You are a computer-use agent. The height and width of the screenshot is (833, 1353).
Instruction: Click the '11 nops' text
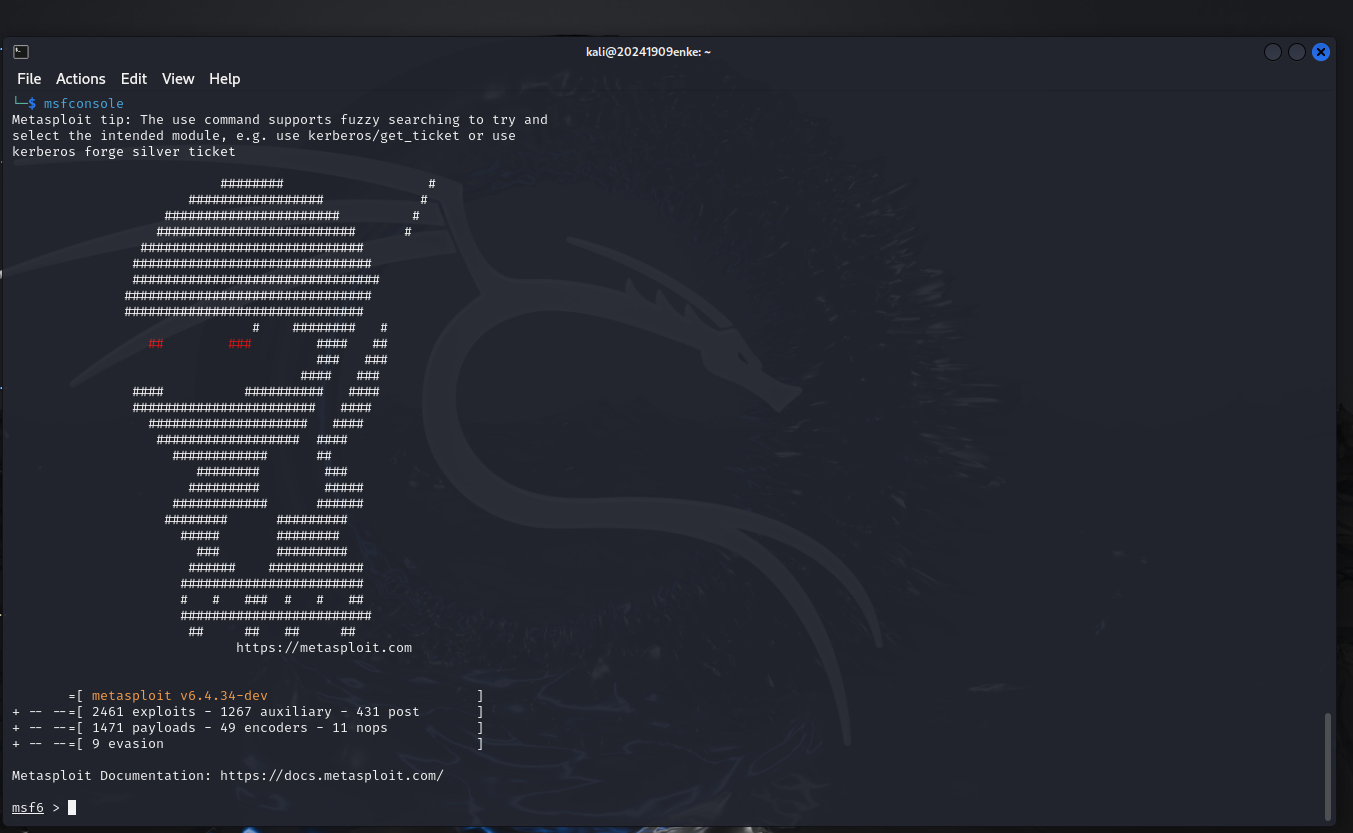tap(360, 727)
